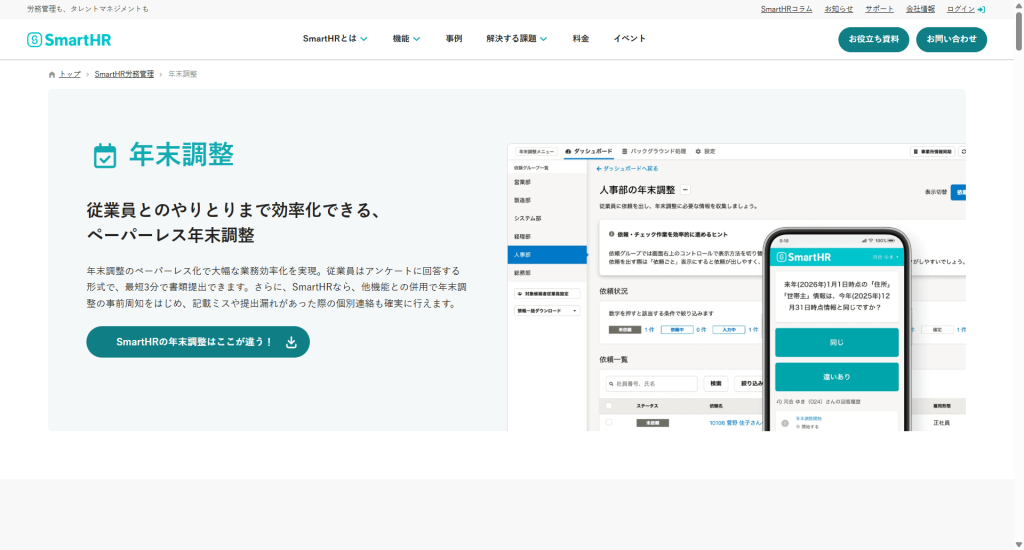The height and width of the screenshot is (550, 1024).
Task: Click the 年末調整 breadcrumb current page text
Action: [x=183, y=74]
